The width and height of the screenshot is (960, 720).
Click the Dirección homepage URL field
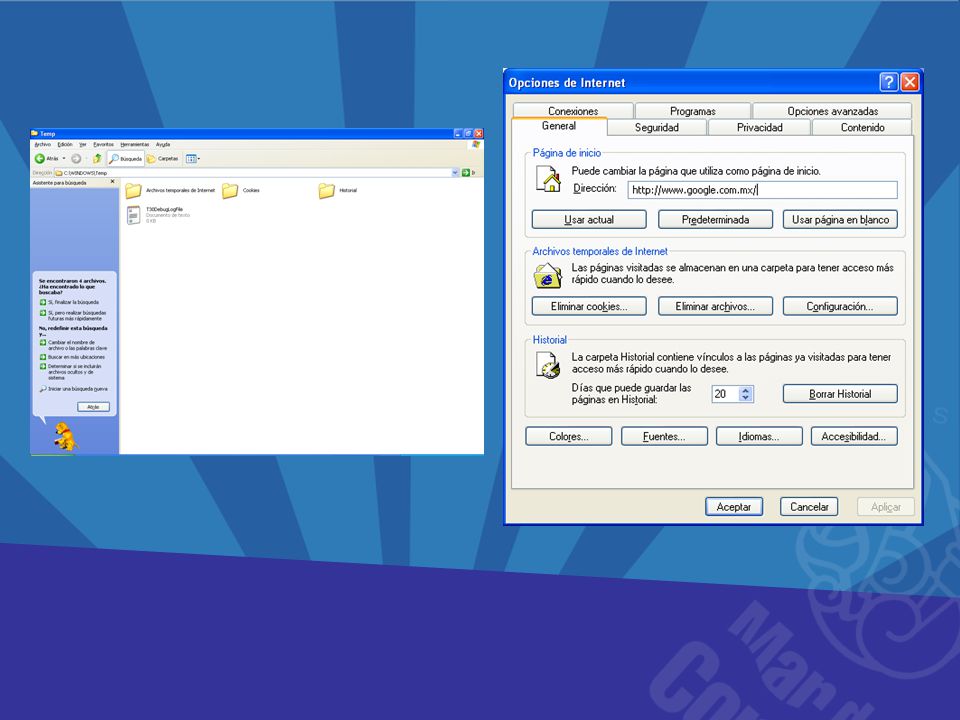click(x=762, y=190)
